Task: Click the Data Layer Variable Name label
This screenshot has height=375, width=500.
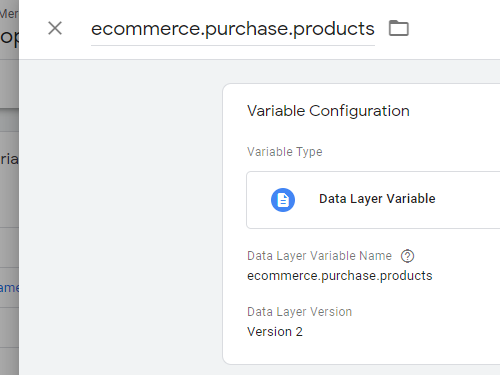Action: (x=319, y=256)
